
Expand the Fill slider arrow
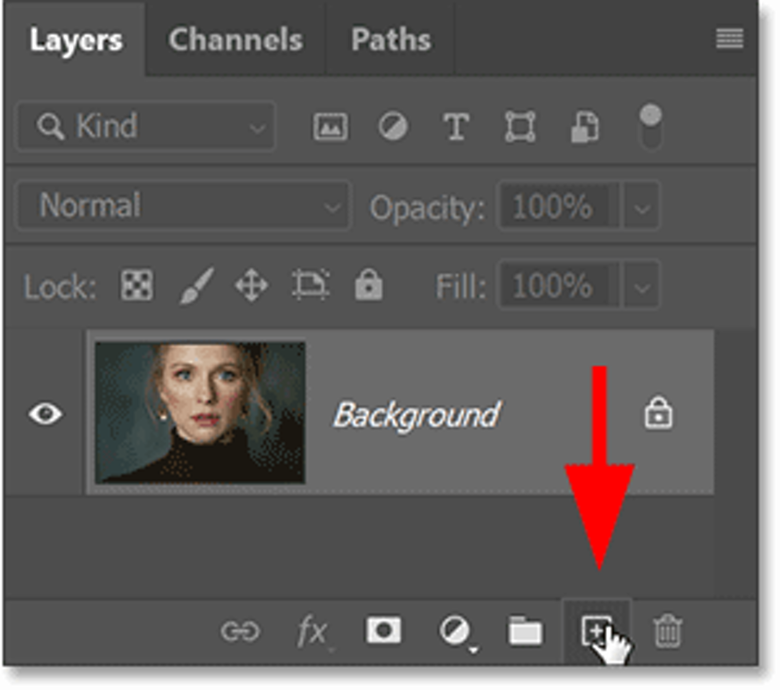point(641,286)
